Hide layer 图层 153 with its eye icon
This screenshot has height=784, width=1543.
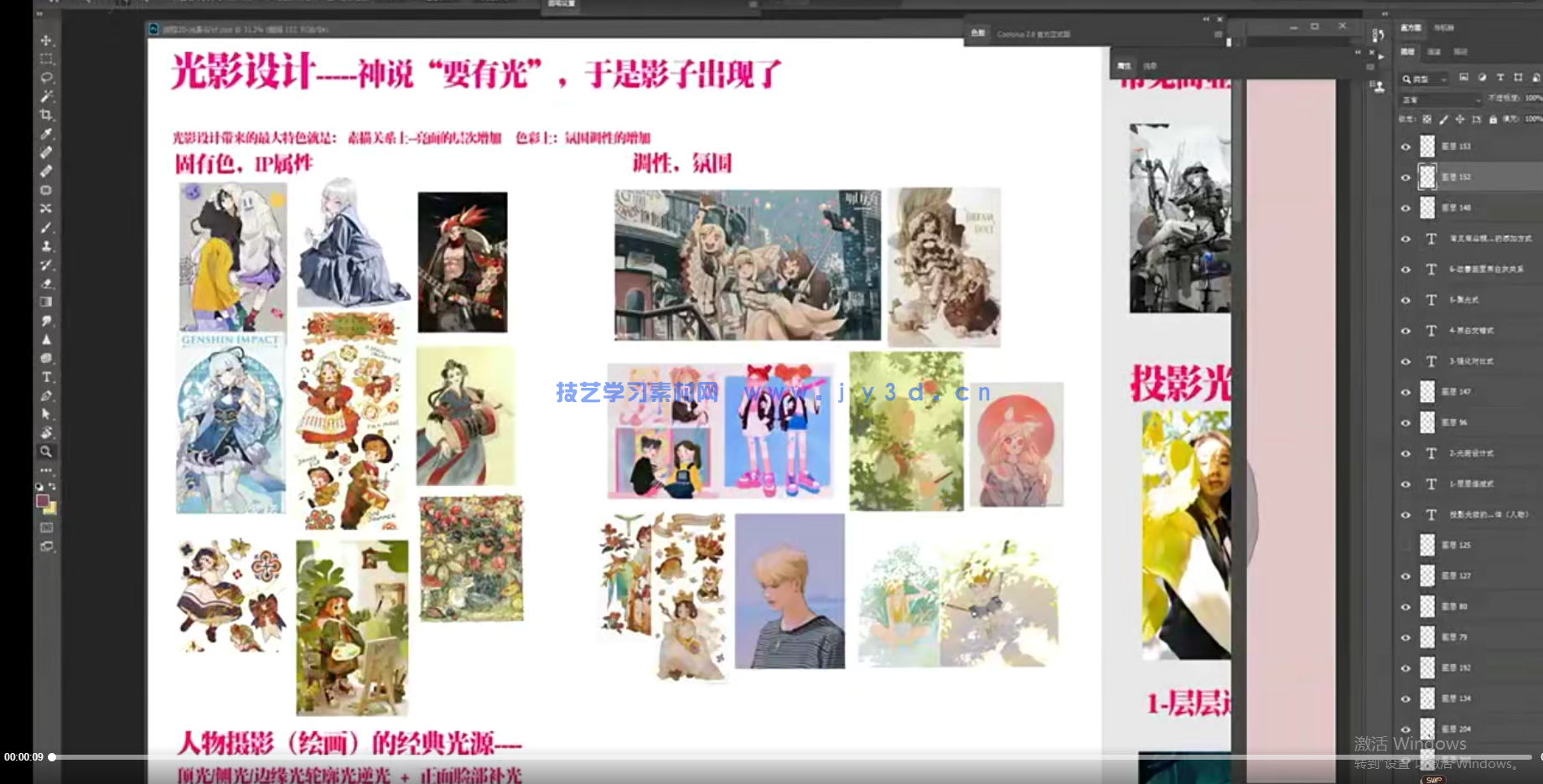click(1406, 147)
